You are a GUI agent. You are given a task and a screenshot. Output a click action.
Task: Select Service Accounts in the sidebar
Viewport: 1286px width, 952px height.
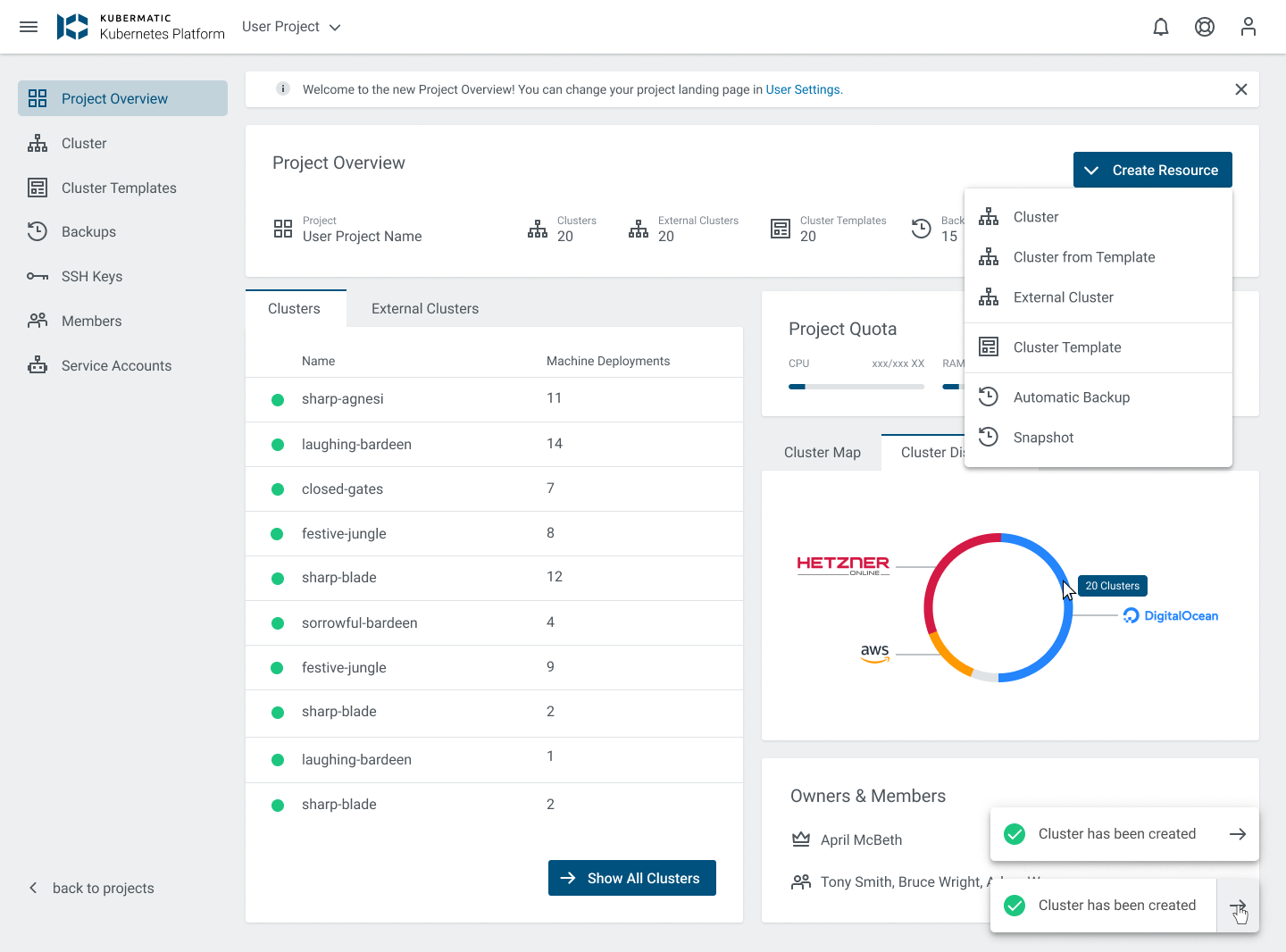point(116,365)
